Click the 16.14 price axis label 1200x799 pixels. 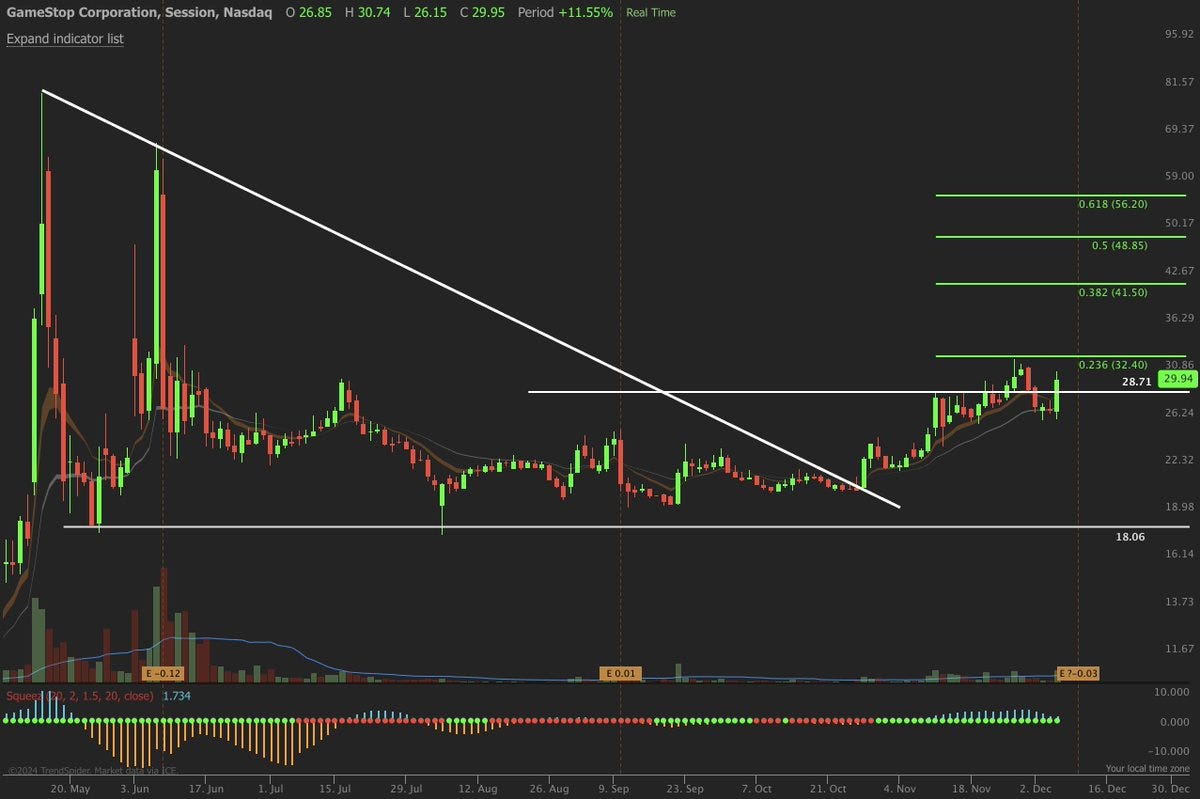click(1180, 554)
